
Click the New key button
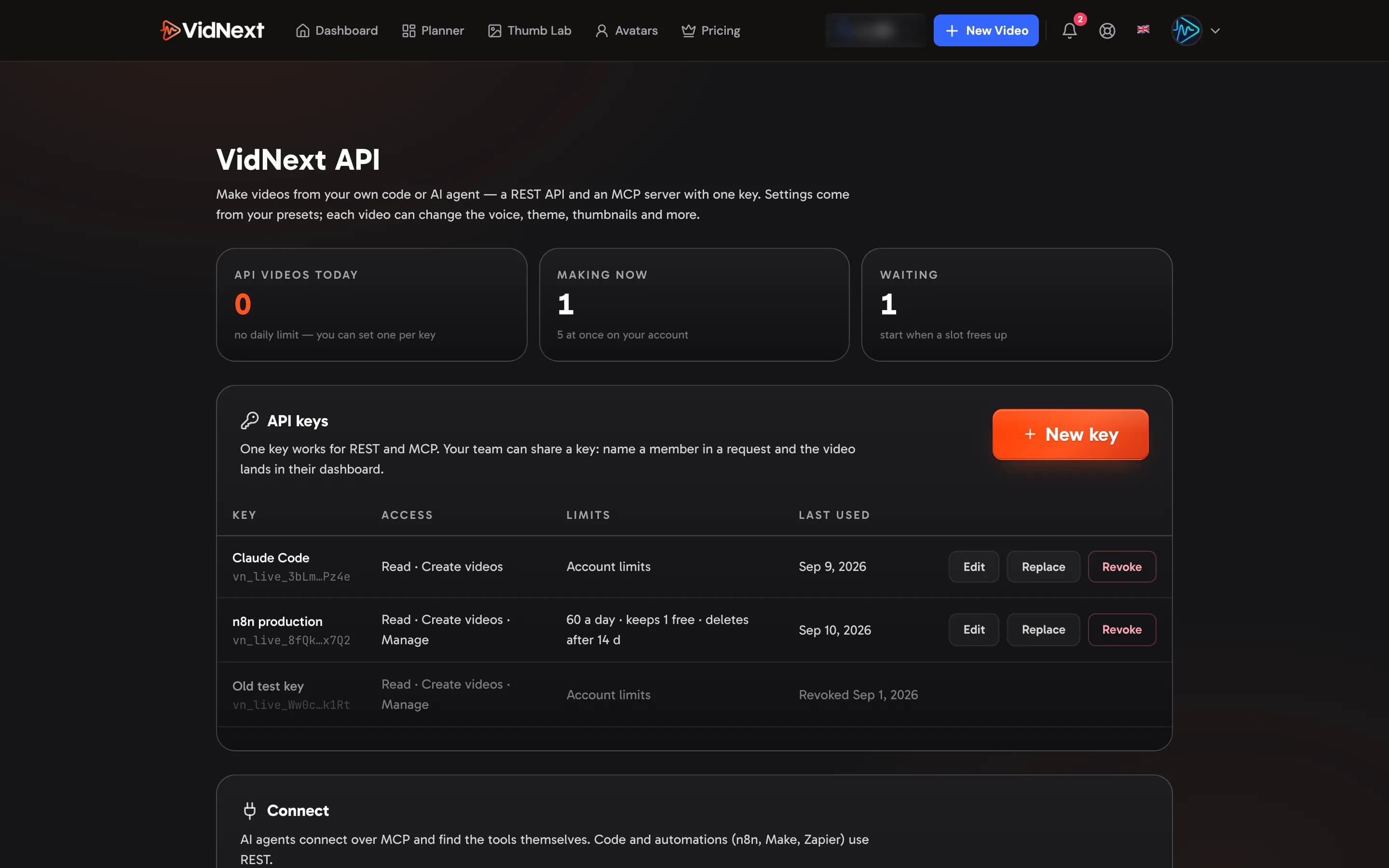1070,434
